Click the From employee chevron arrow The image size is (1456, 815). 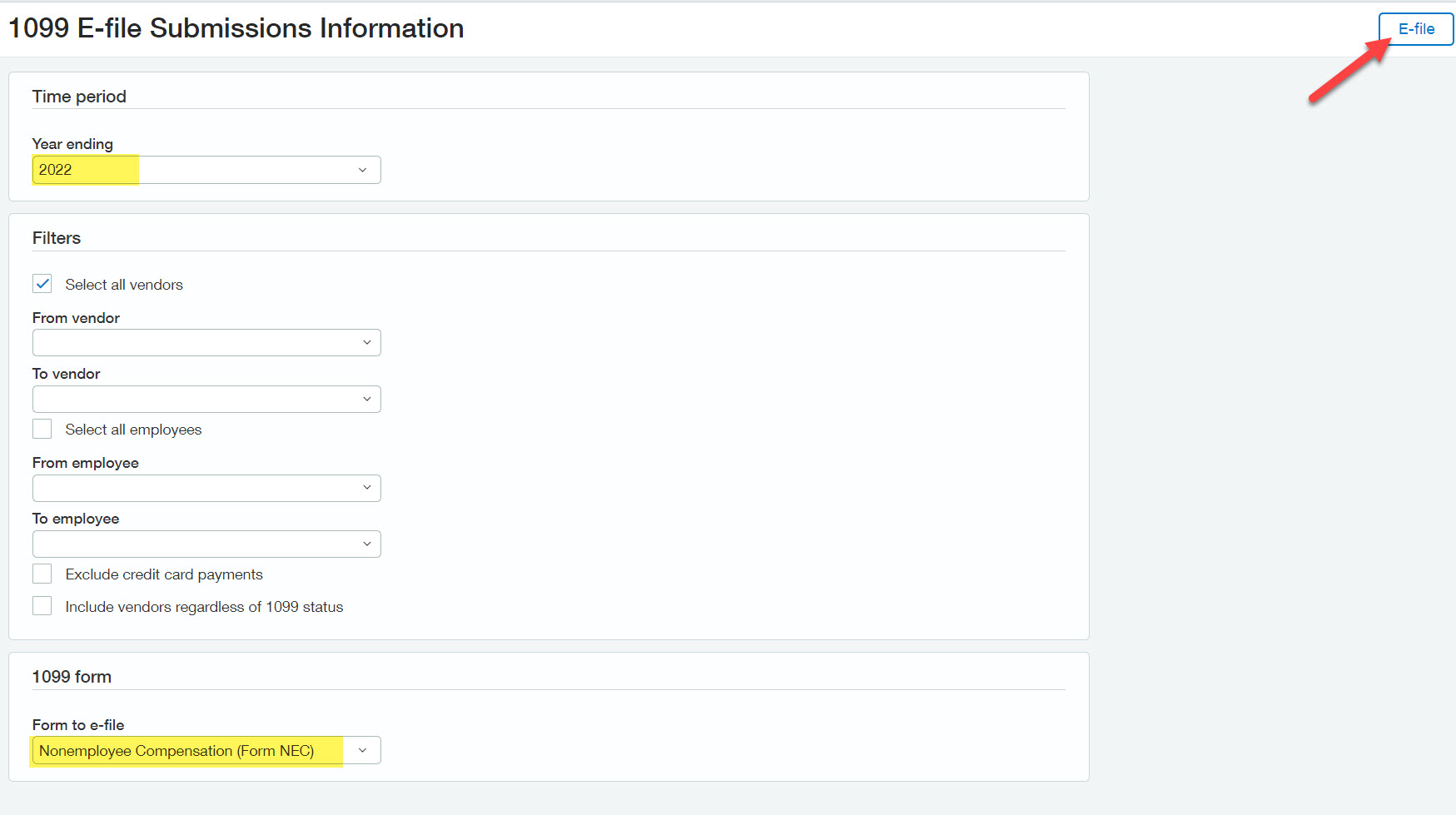click(x=366, y=488)
